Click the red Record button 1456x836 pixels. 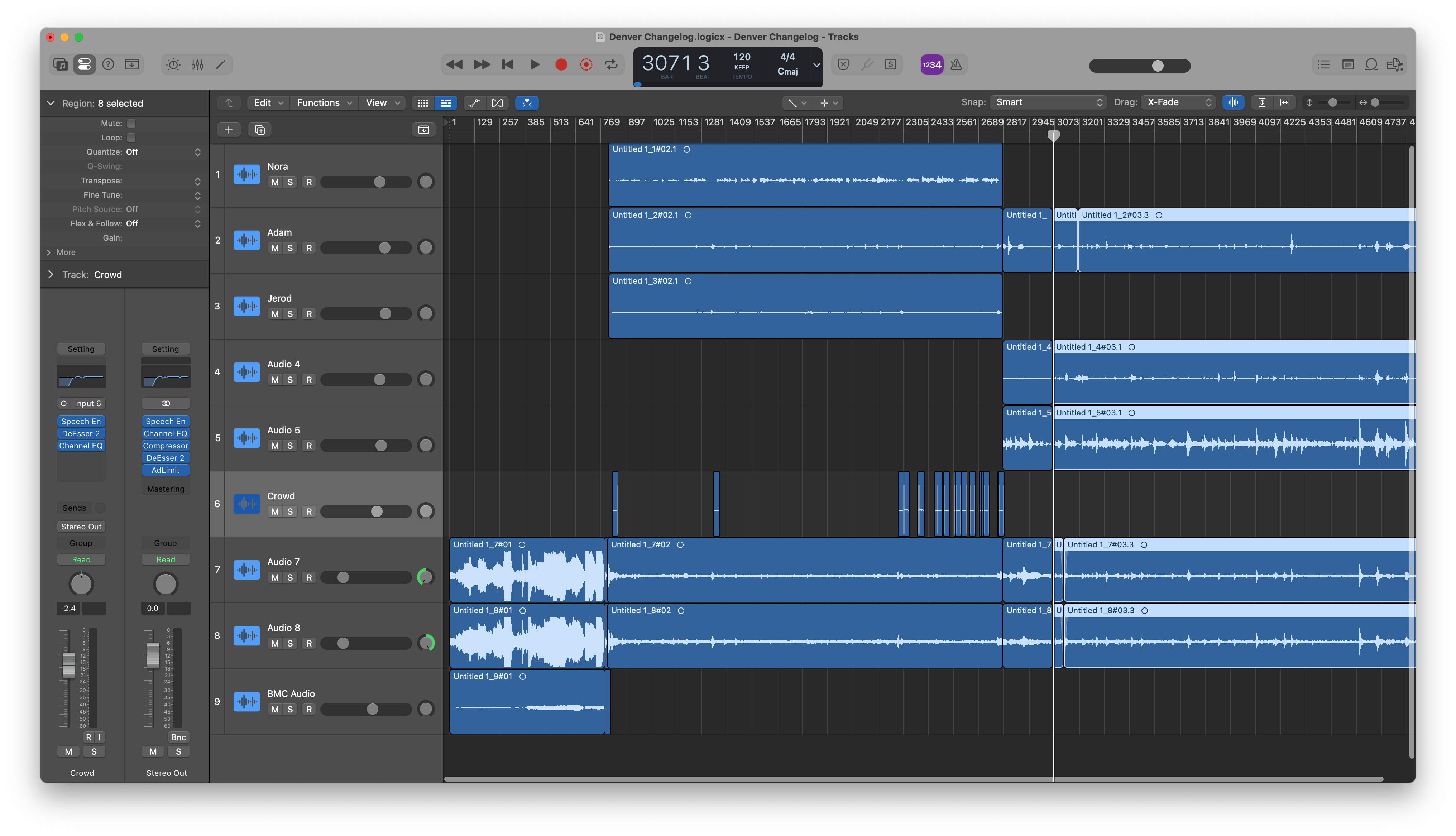pyautogui.click(x=561, y=64)
